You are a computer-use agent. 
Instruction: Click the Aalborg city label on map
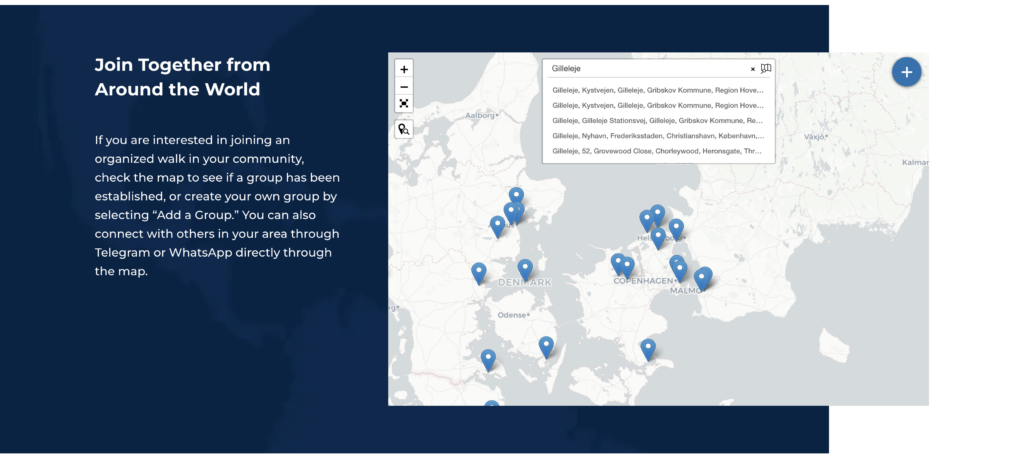(x=482, y=116)
